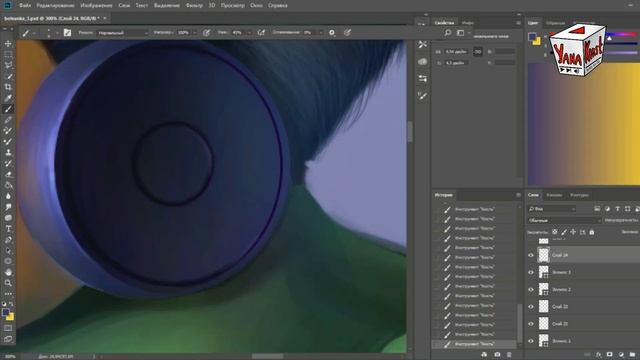Image resolution: width=640 pixels, height=360 pixels.
Task: Switch to the Инфо tab
Action: 468,23
